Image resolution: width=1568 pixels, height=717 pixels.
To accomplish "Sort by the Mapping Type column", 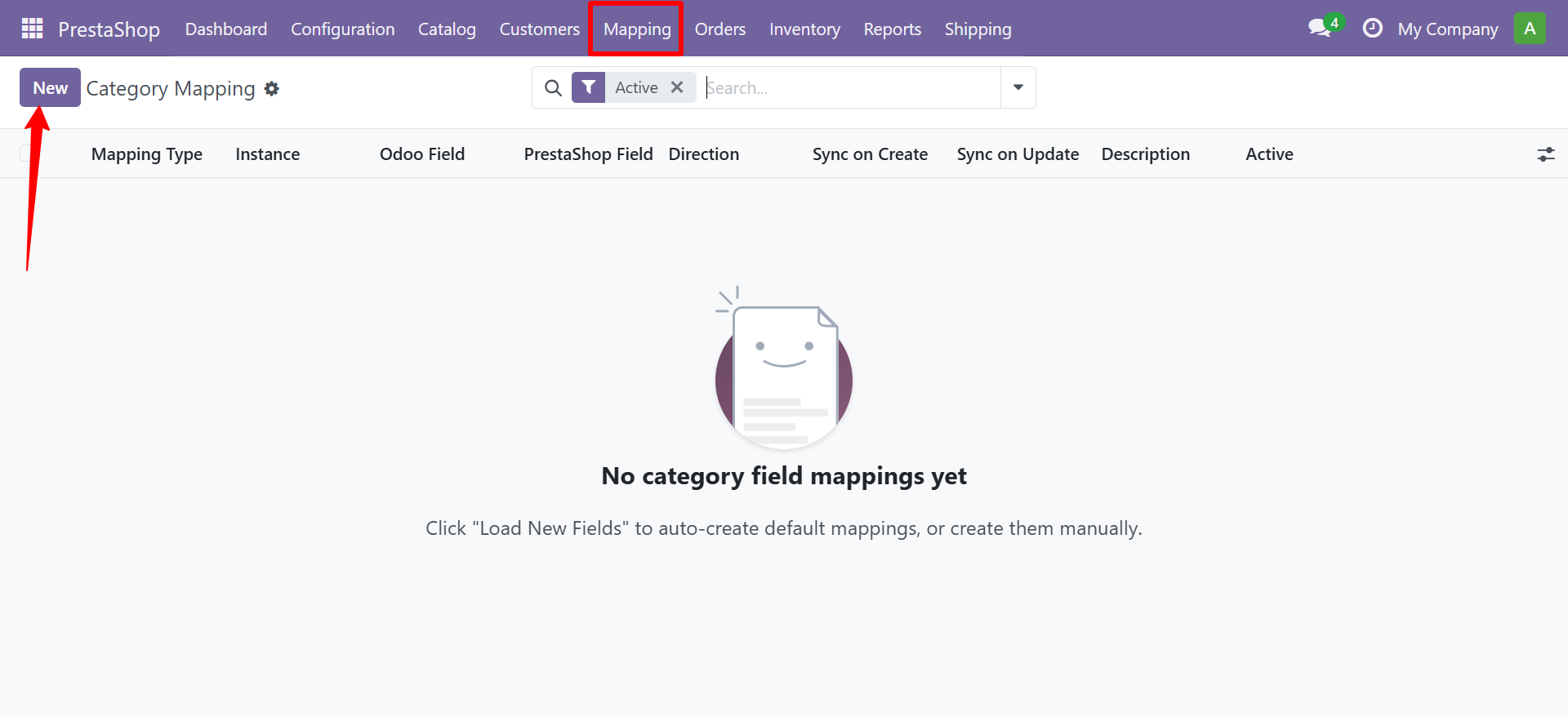I will coord(147,154).
